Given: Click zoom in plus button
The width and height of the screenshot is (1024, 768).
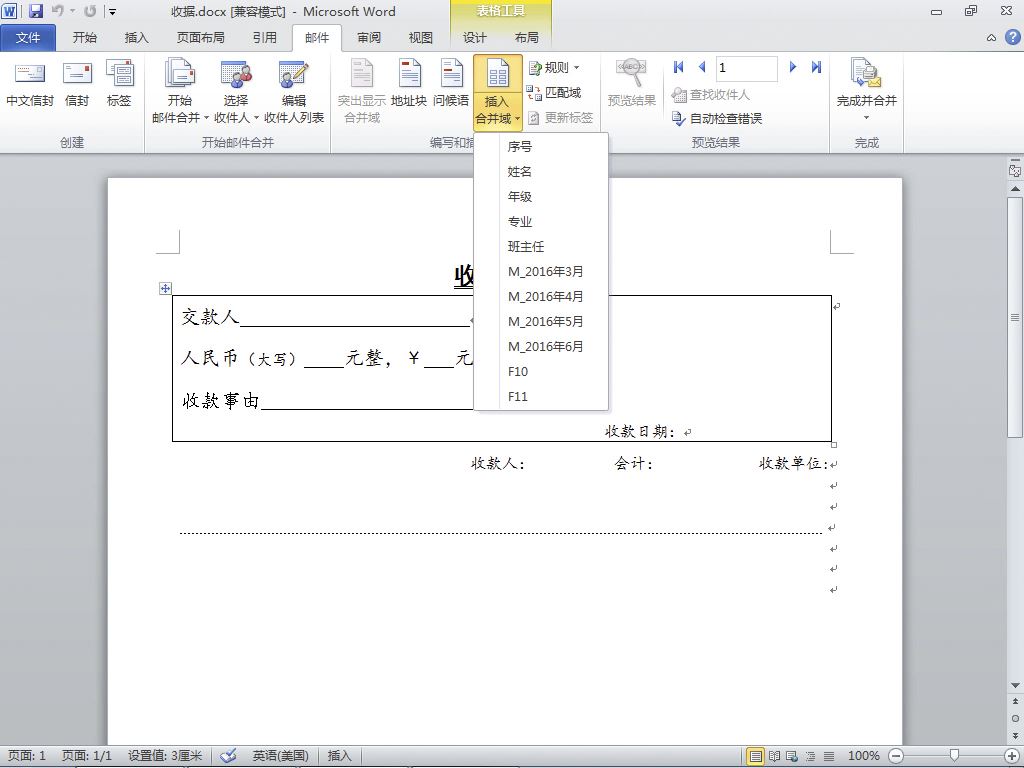Looking at the screenshot, I should click(1012, 756).
